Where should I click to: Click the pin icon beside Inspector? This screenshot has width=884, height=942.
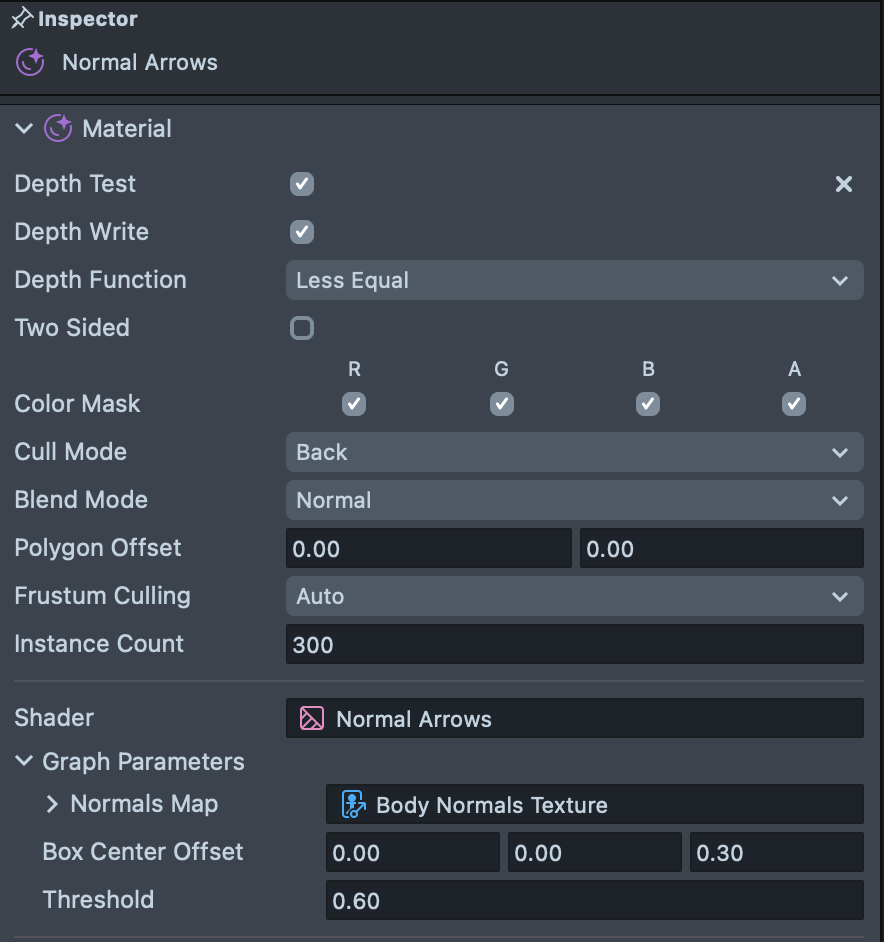tap(21, 19)
